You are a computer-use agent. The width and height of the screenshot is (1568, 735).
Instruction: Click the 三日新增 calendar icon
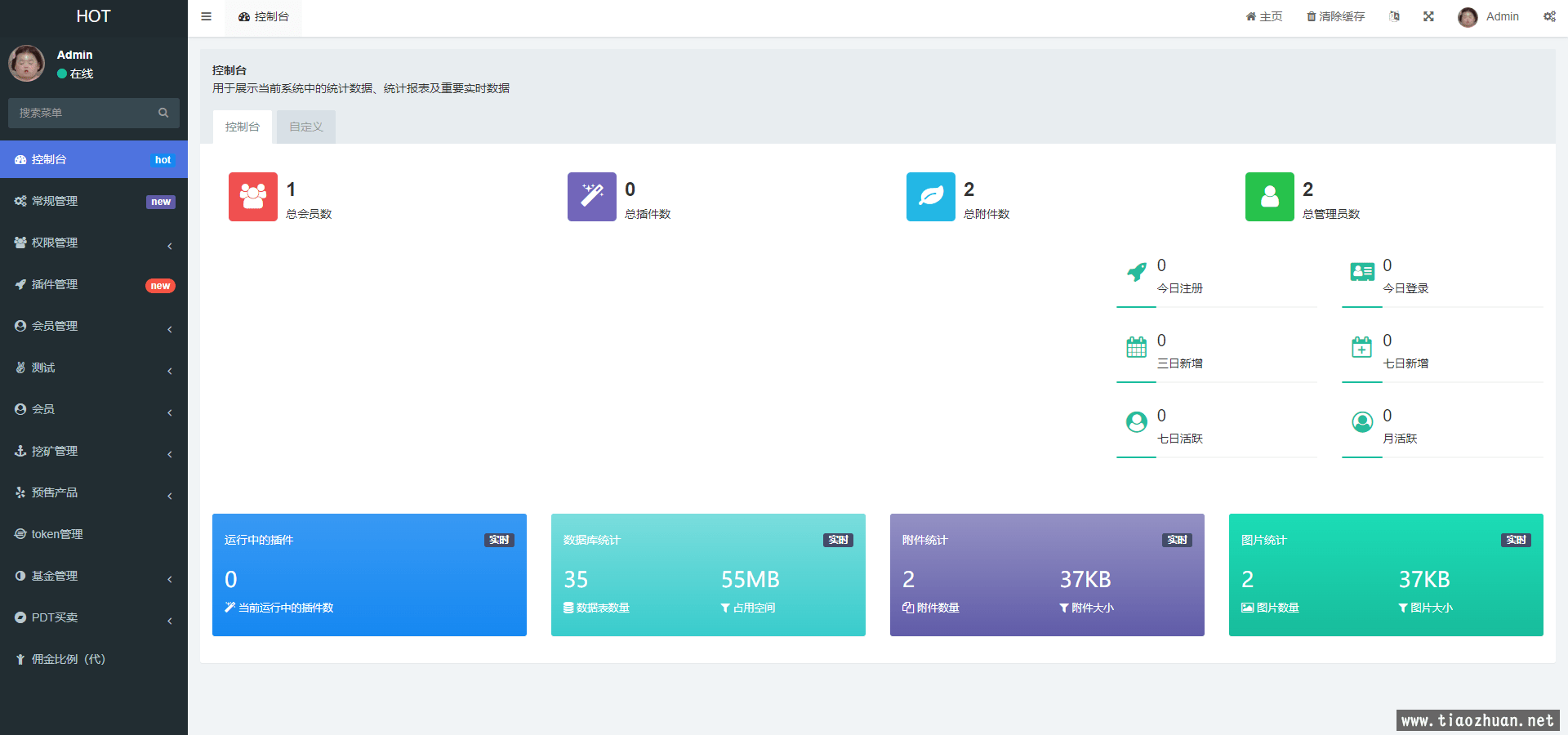point(1137,347)
